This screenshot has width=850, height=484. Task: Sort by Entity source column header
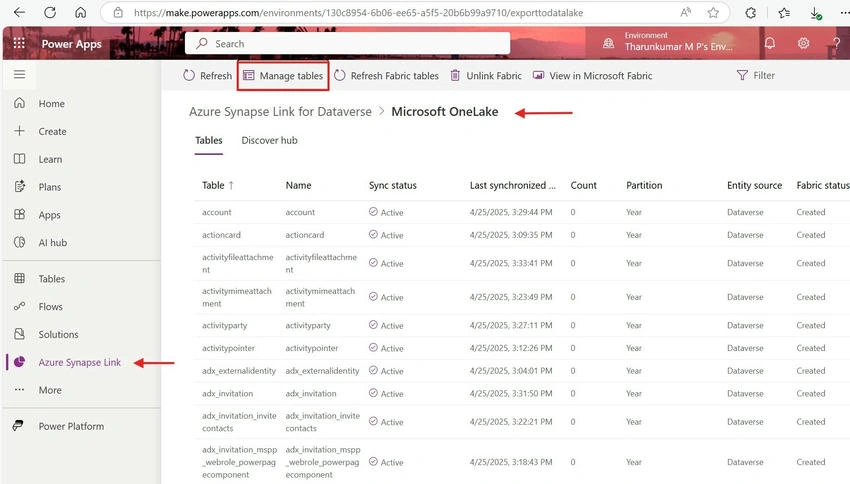point(754,185)
